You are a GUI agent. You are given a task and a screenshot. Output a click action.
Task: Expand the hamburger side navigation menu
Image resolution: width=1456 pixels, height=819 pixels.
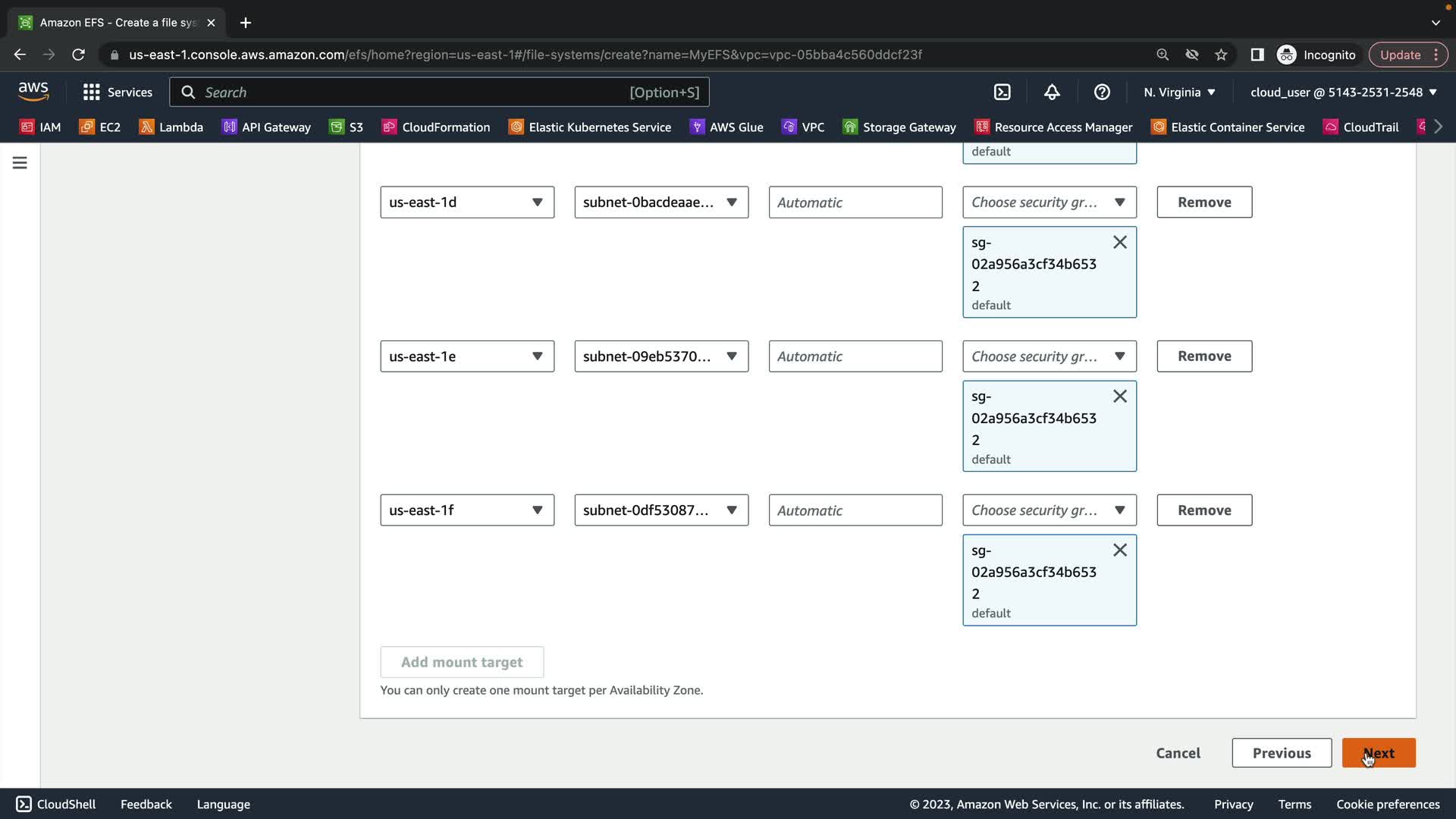(20, 163)
